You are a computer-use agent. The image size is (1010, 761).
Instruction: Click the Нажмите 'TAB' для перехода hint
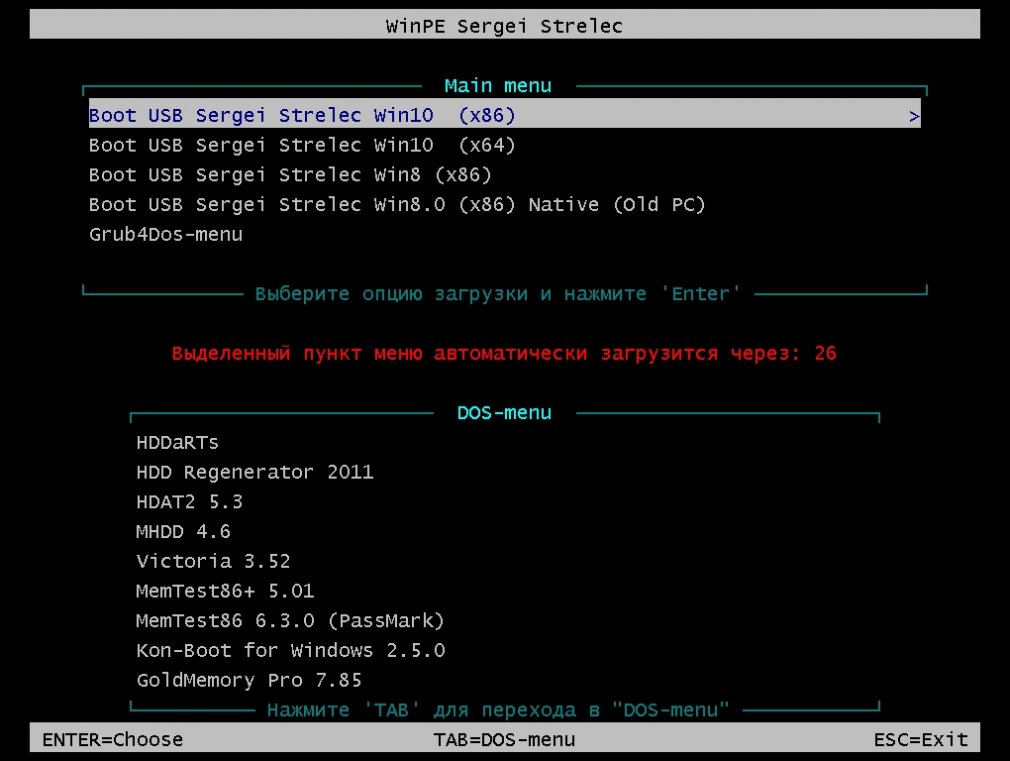point(498,709)
